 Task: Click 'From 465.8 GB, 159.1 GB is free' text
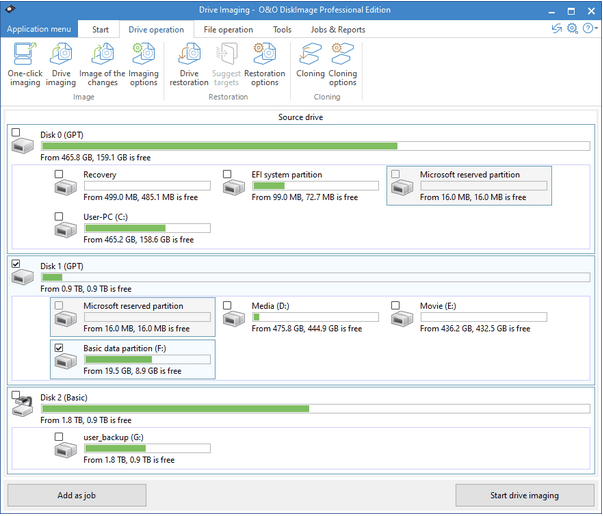95,158
